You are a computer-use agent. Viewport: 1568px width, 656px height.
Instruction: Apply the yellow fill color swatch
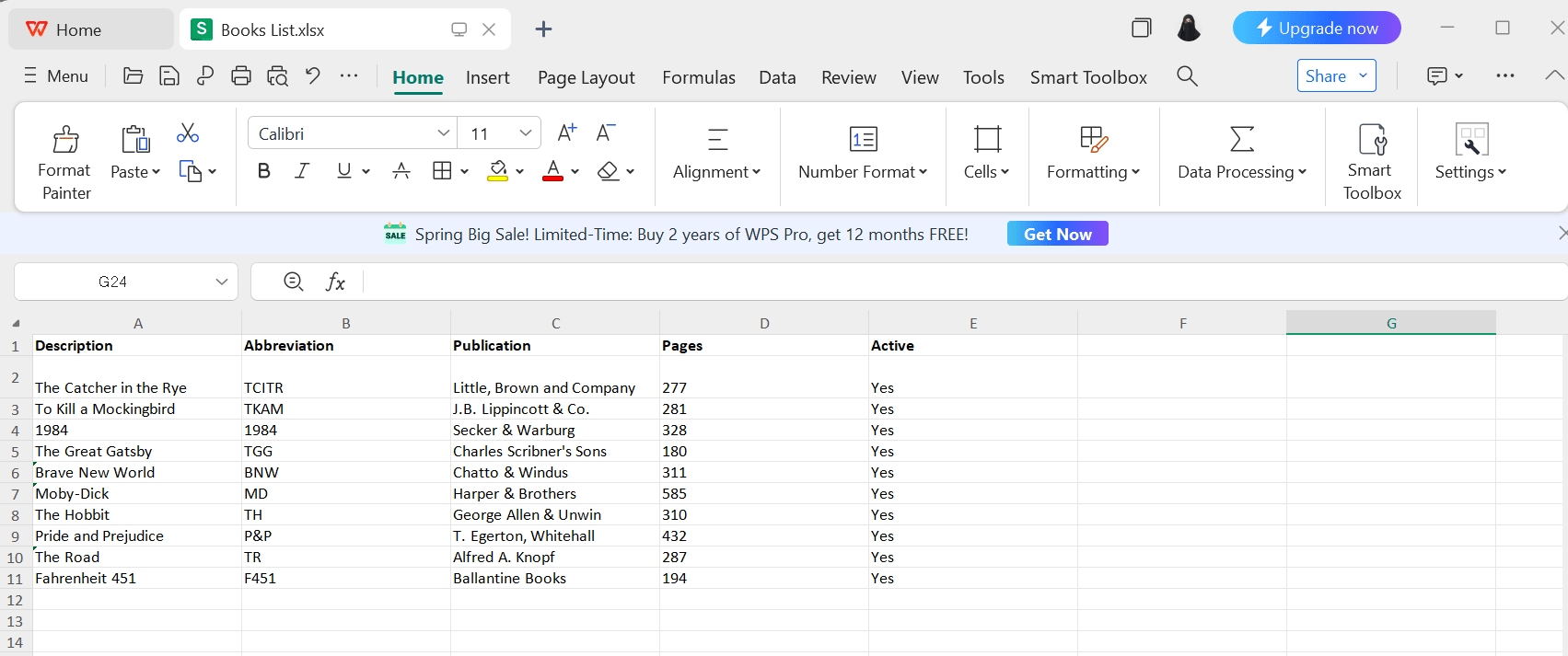click(x=498, y=171)
